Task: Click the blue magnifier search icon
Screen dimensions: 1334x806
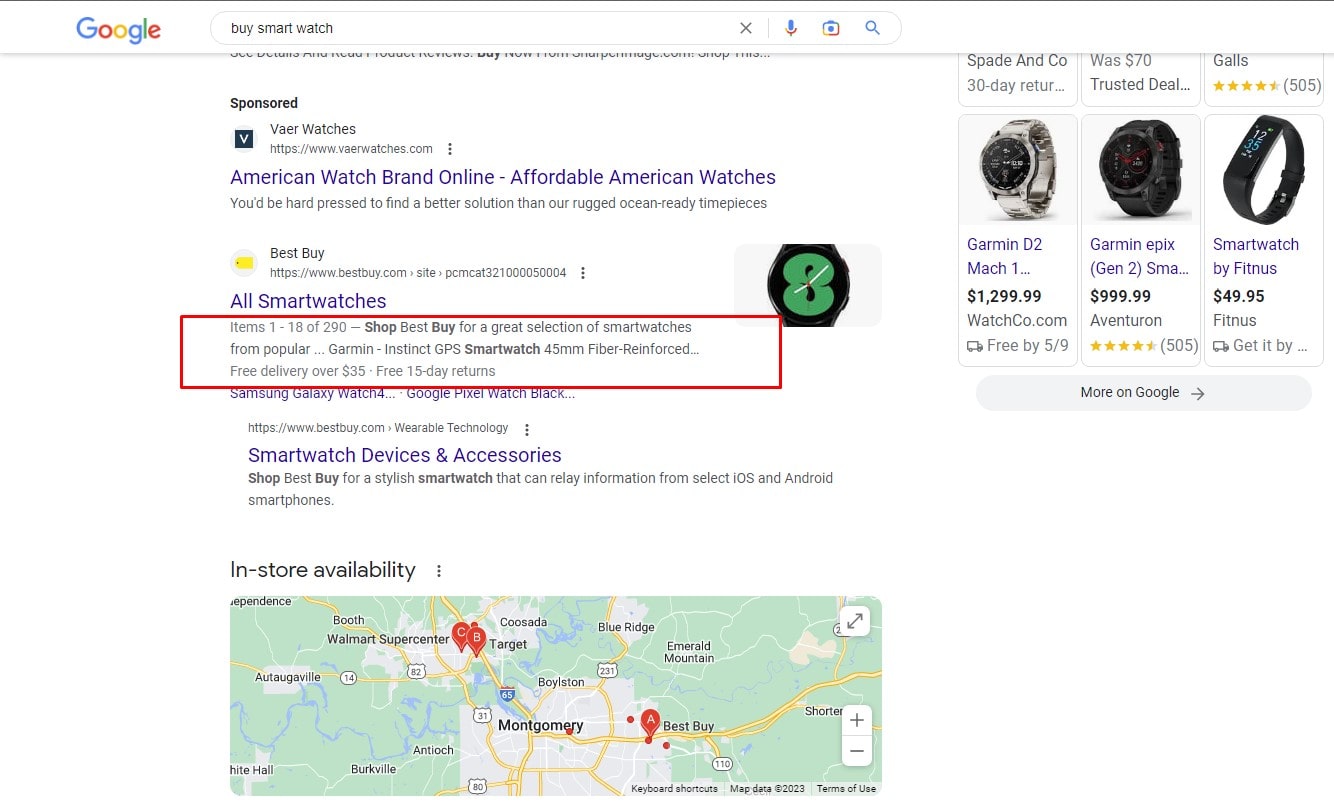Action: 873,28
